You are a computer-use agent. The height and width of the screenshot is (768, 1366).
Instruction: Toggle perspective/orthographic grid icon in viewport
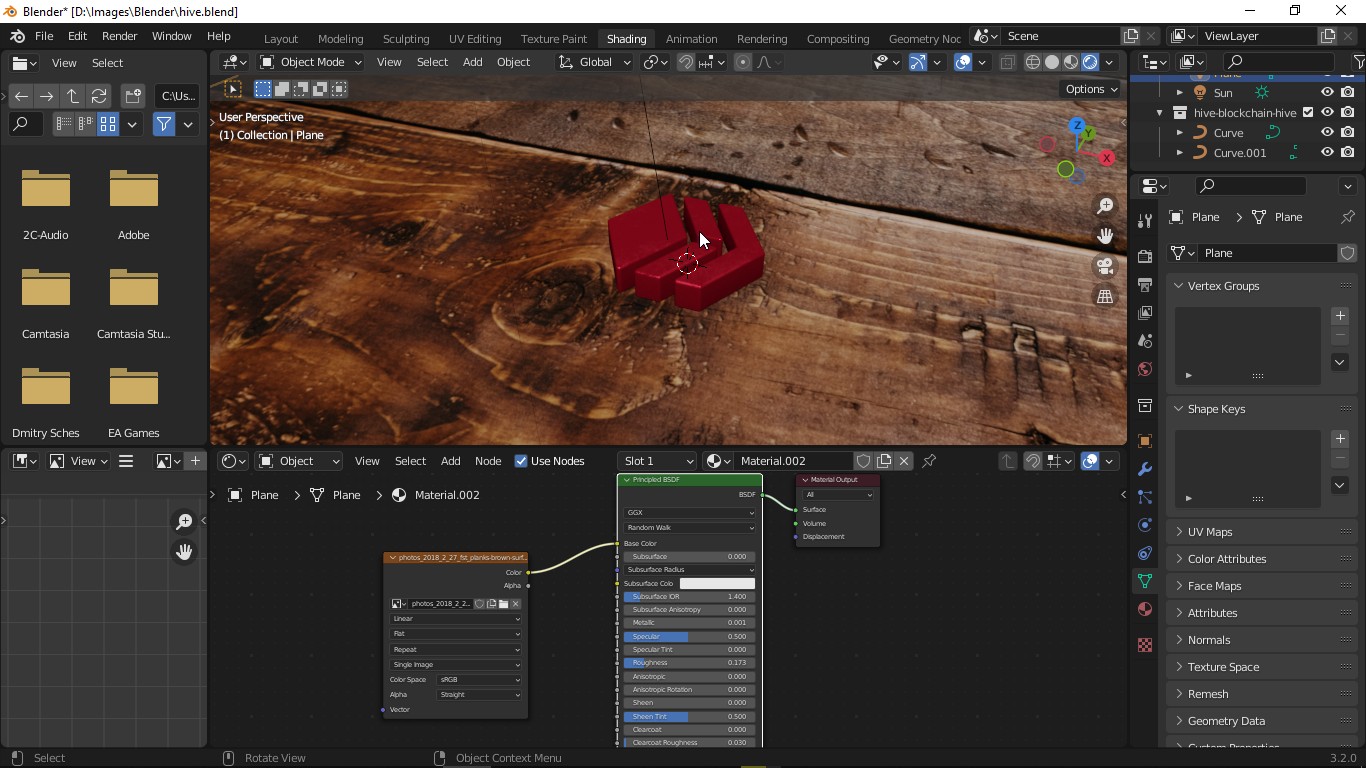1105,296
